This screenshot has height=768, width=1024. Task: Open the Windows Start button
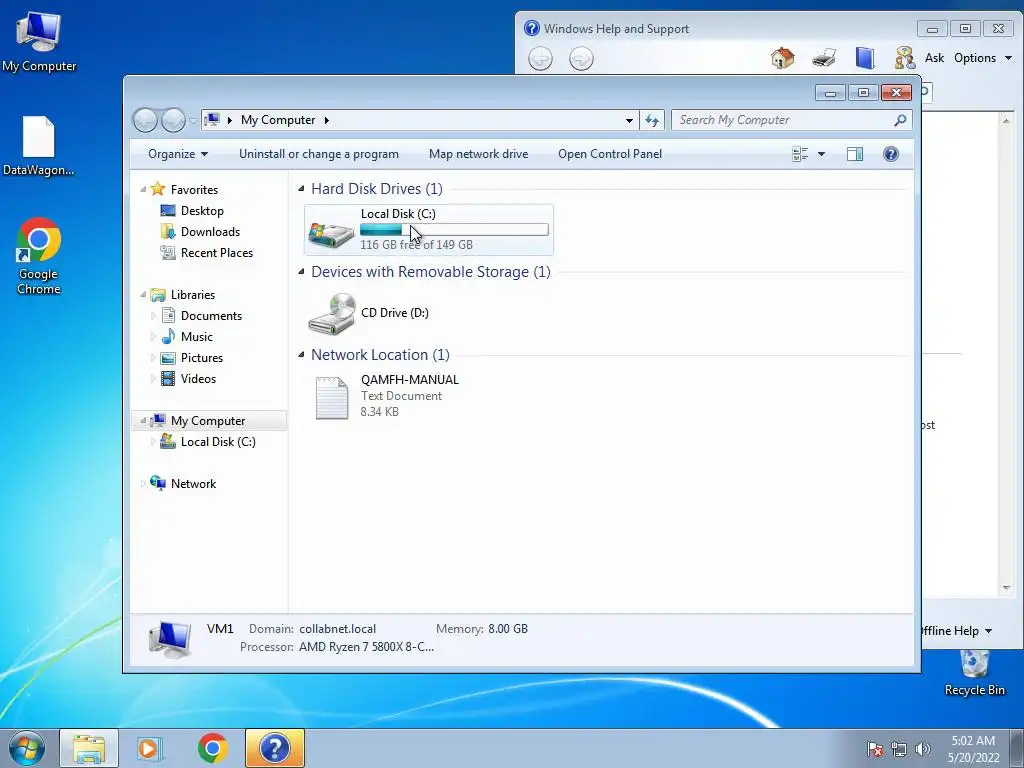point(26,748)
